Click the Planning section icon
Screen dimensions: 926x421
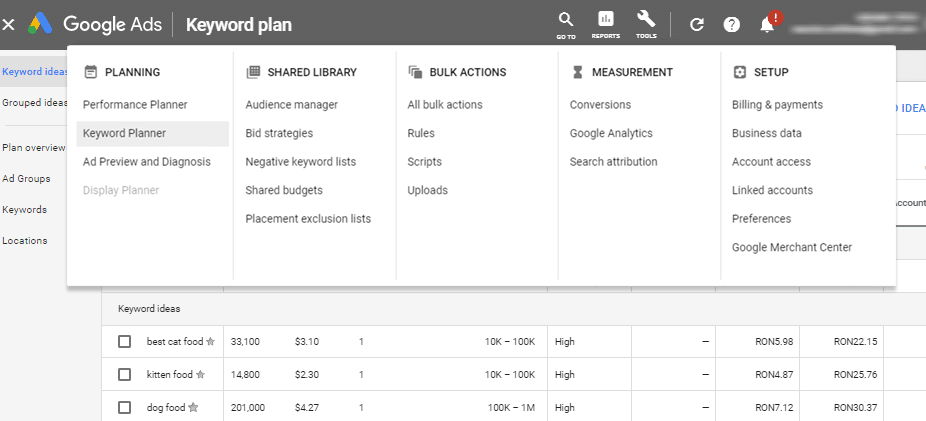pos(90,72)
